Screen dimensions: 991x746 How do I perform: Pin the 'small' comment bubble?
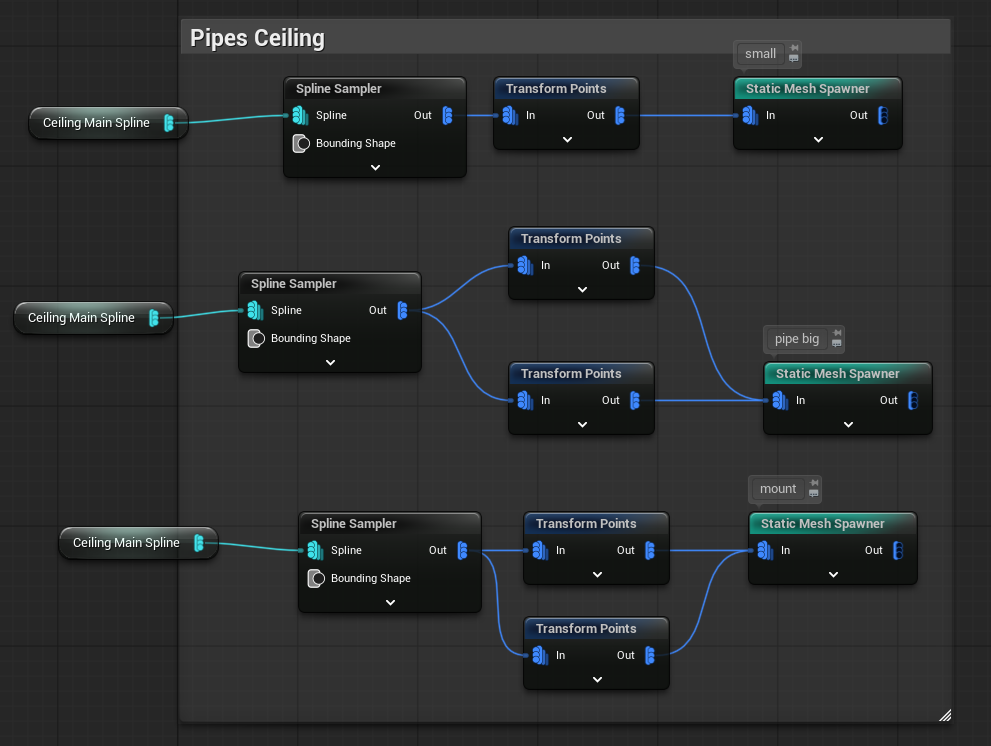tap(794, 47)
